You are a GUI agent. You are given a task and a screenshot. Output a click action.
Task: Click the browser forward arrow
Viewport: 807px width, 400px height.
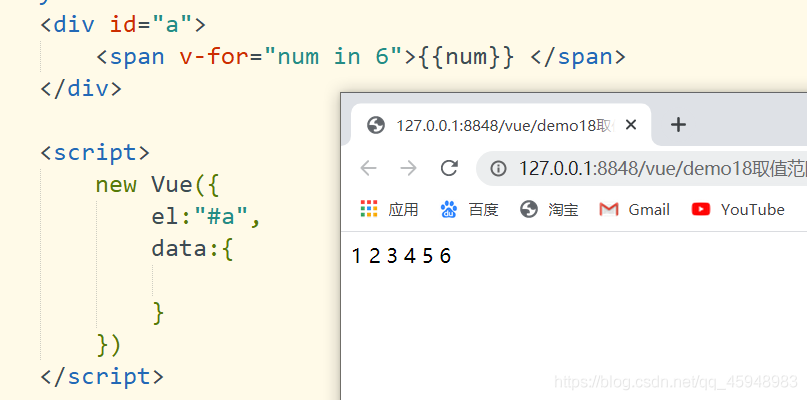409,168
